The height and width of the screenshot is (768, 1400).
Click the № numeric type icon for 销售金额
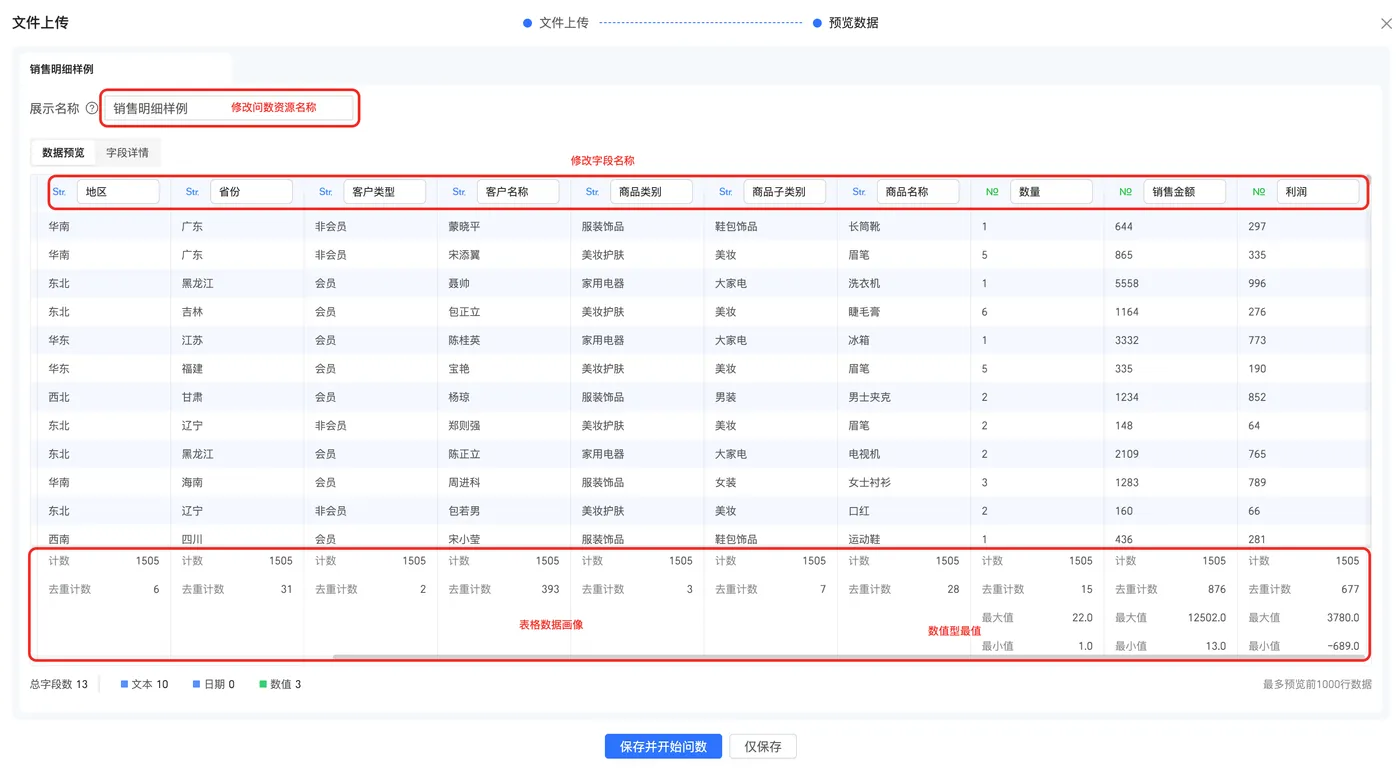coord(1125,192)
